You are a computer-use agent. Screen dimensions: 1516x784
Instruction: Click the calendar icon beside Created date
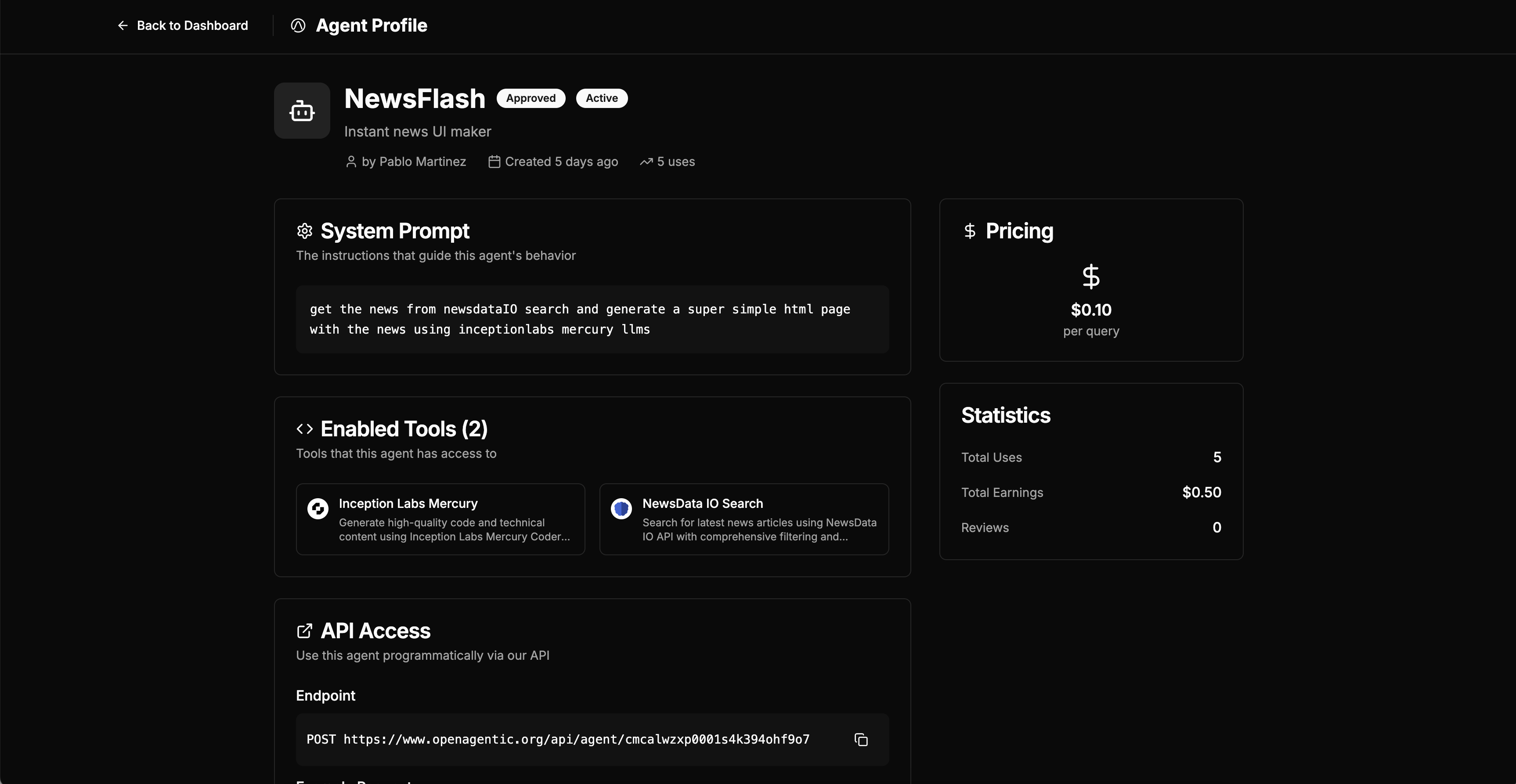click(495, 162)
